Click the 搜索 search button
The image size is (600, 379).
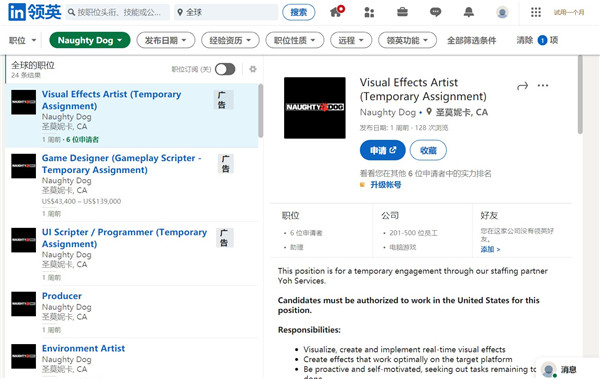click(x=298, y=12)
